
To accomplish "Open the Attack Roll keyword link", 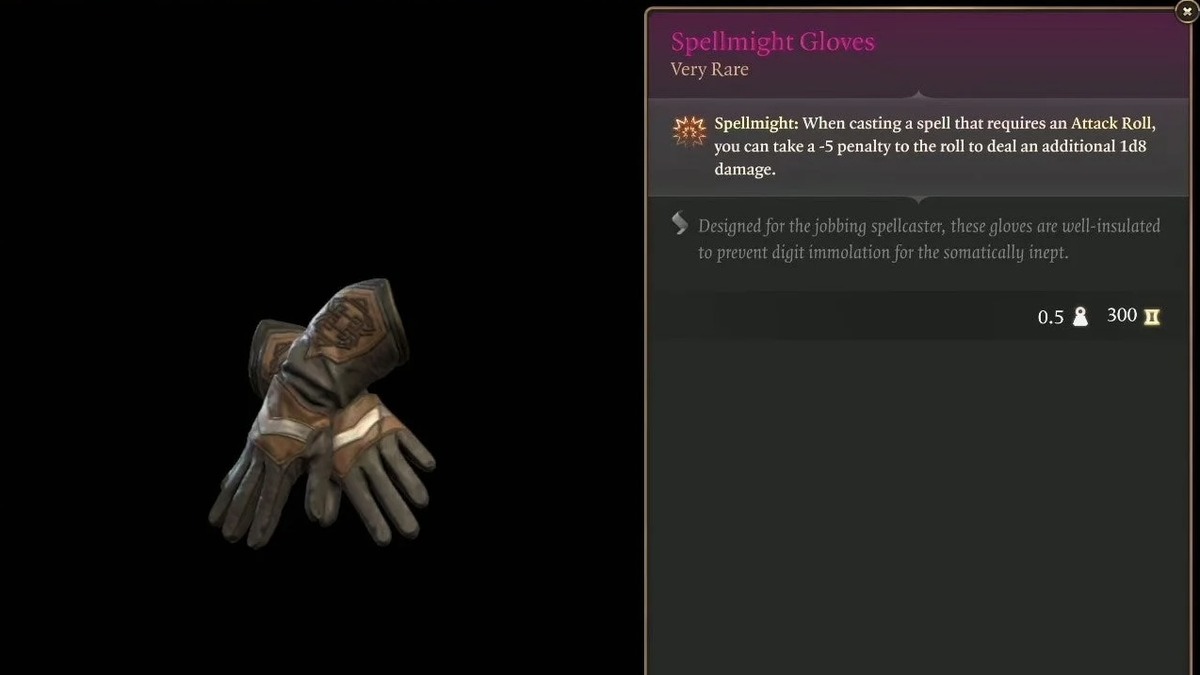I will coord(1113,124).
